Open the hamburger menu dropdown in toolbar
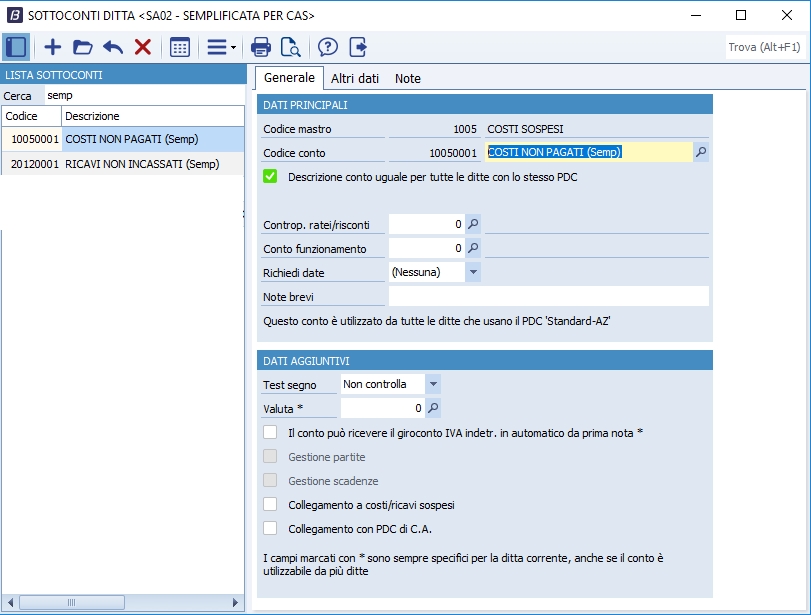811x615 pixels. [x=220, y=47]
